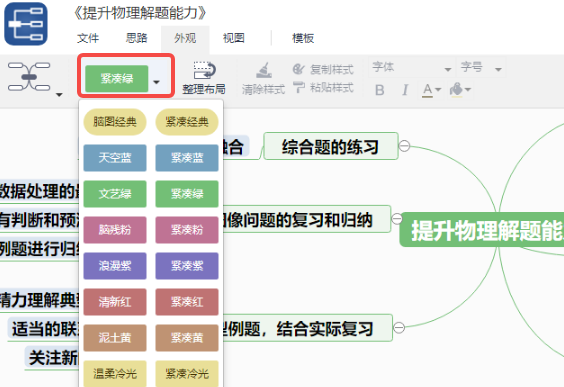Click the 粘贴样式 paint roller icon
The image size is (564, 387).
299,87
